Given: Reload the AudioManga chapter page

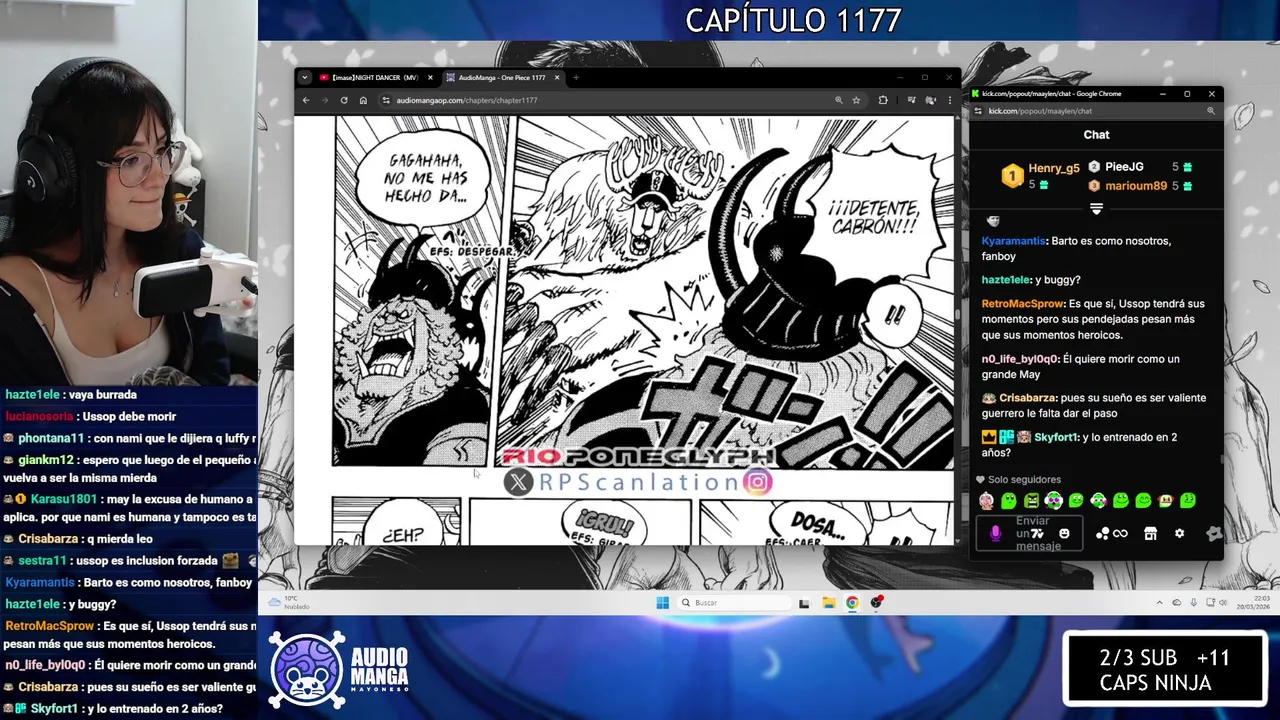Looking at the screenshot, I should [x=344, y=100].
